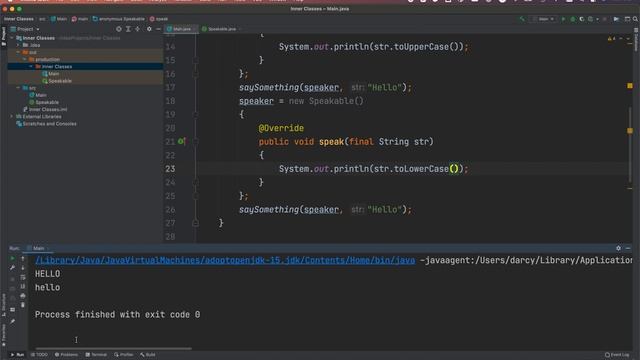The width and height of the screenshot is (640, 360).
Task: Click console horizontal scrollbar
Action: (113, 349)
